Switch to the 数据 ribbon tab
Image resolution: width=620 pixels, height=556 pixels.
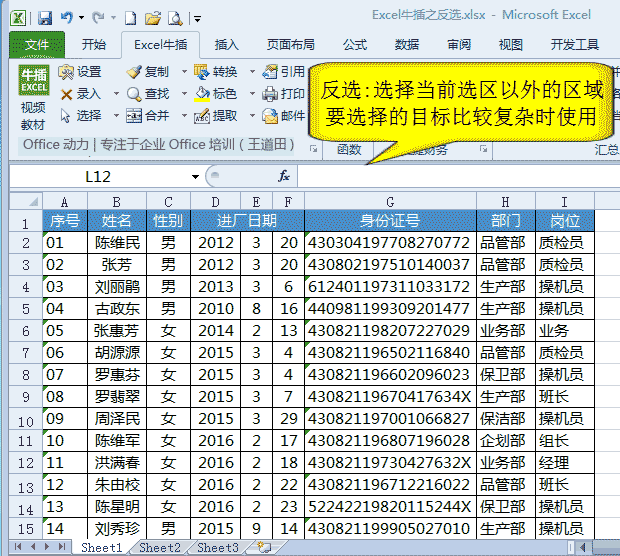pos(406,45)
